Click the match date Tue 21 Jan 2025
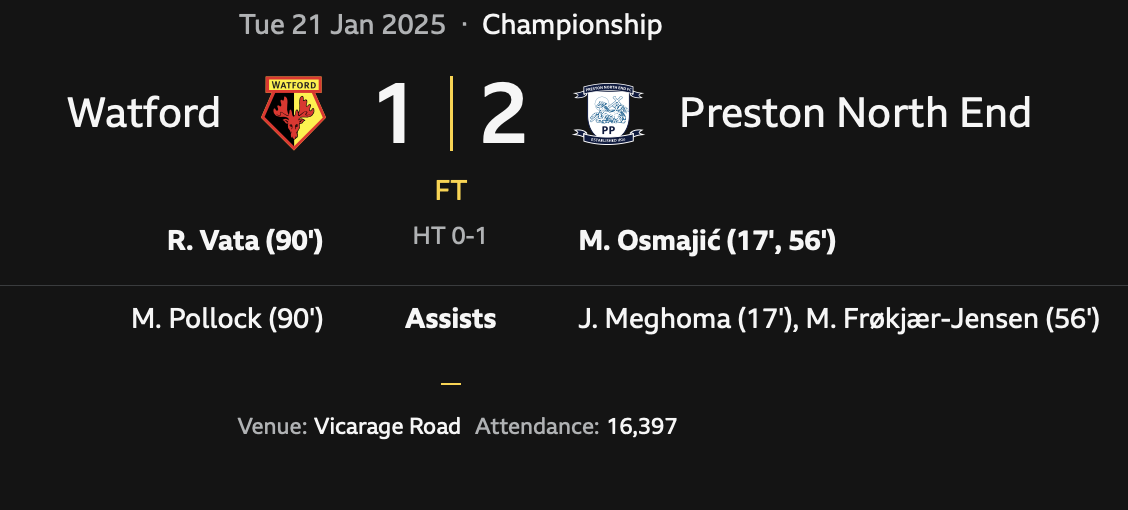 (342, 25)
